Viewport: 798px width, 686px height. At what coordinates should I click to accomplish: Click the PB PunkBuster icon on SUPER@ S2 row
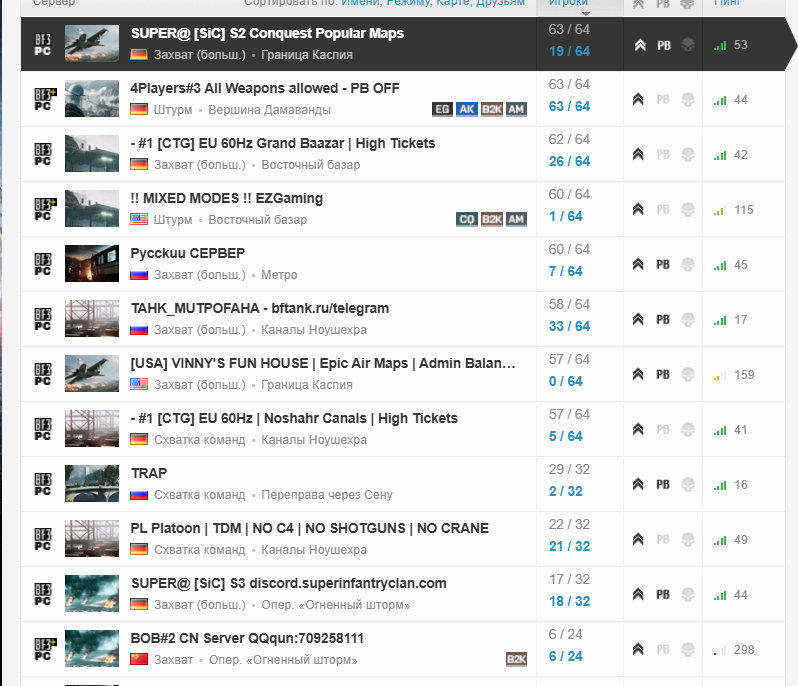[664, 45]
